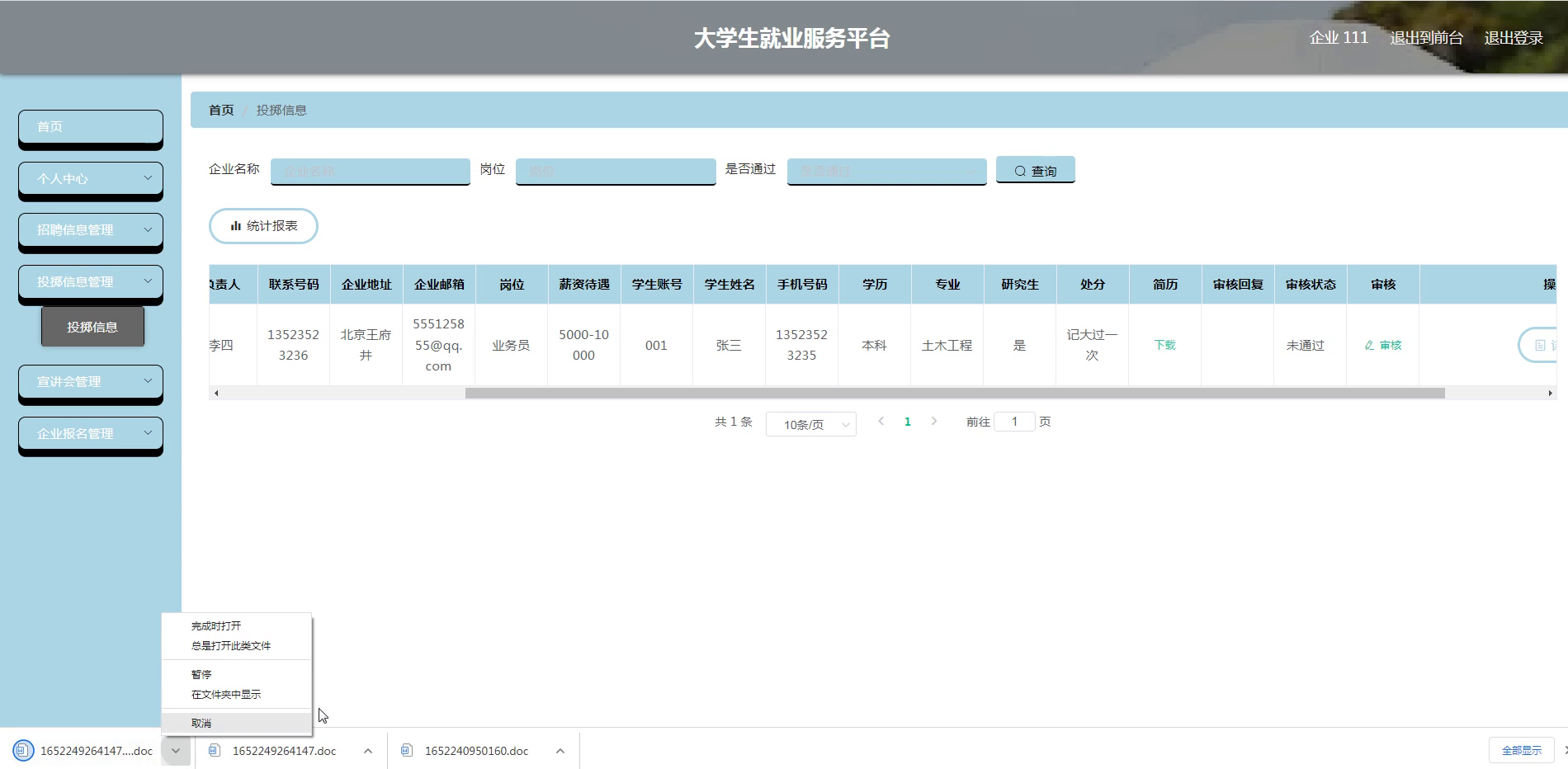The height and width of the screenshot is (769, 1568).
Task: Click the 企业 111 account label
Action: click(x=1339, y=38)
